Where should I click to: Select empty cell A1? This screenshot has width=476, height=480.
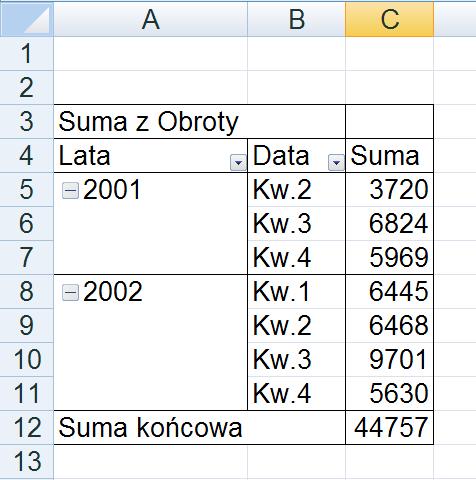click(x=151, y=53)
